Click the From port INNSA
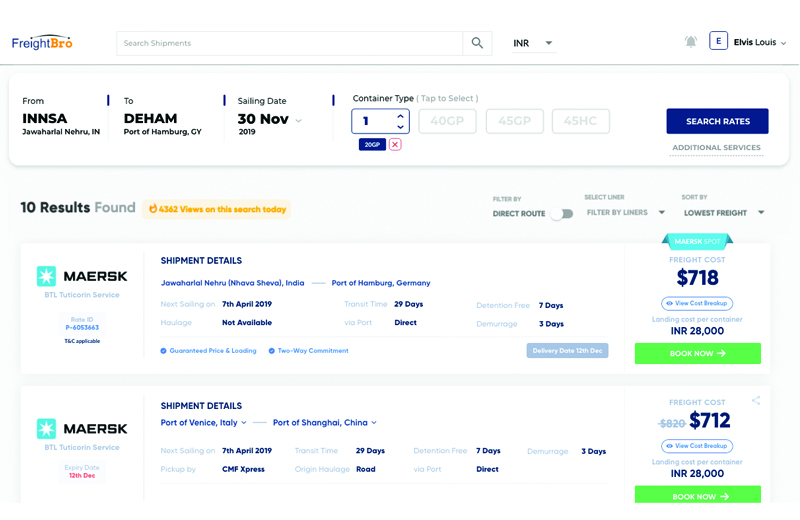The width and height of the screenshot is (800, 520). [45, 118]
